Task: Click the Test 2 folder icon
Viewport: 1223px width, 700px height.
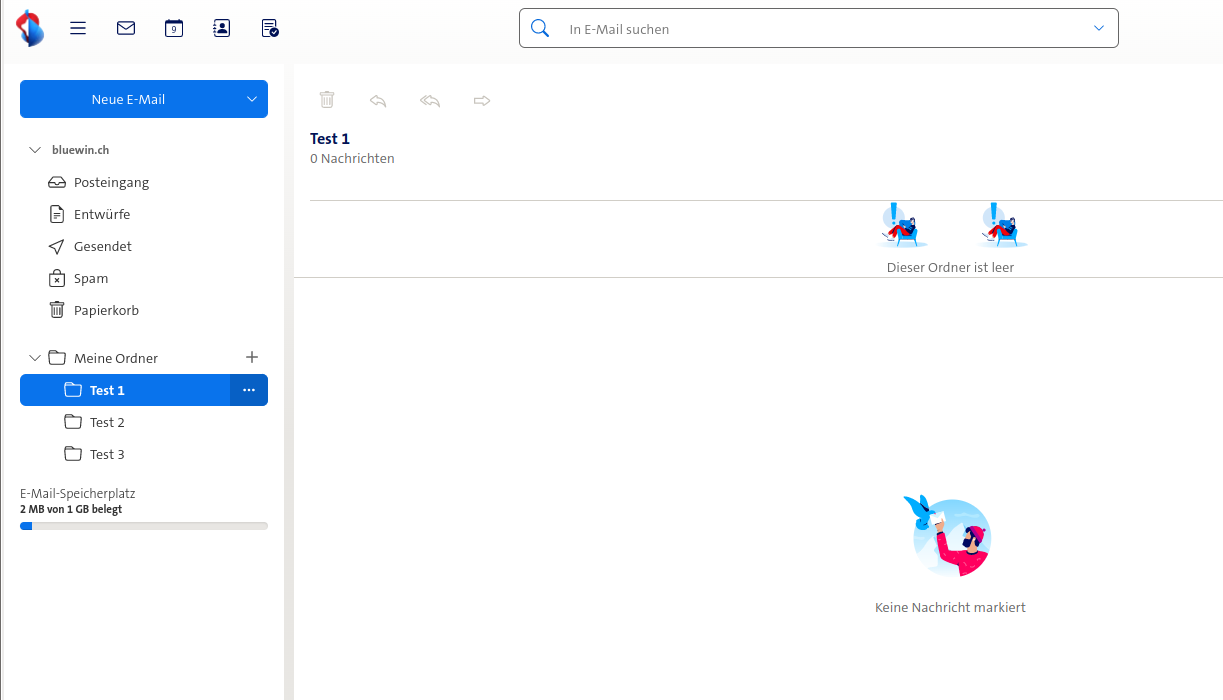Action: click(73, 422)
